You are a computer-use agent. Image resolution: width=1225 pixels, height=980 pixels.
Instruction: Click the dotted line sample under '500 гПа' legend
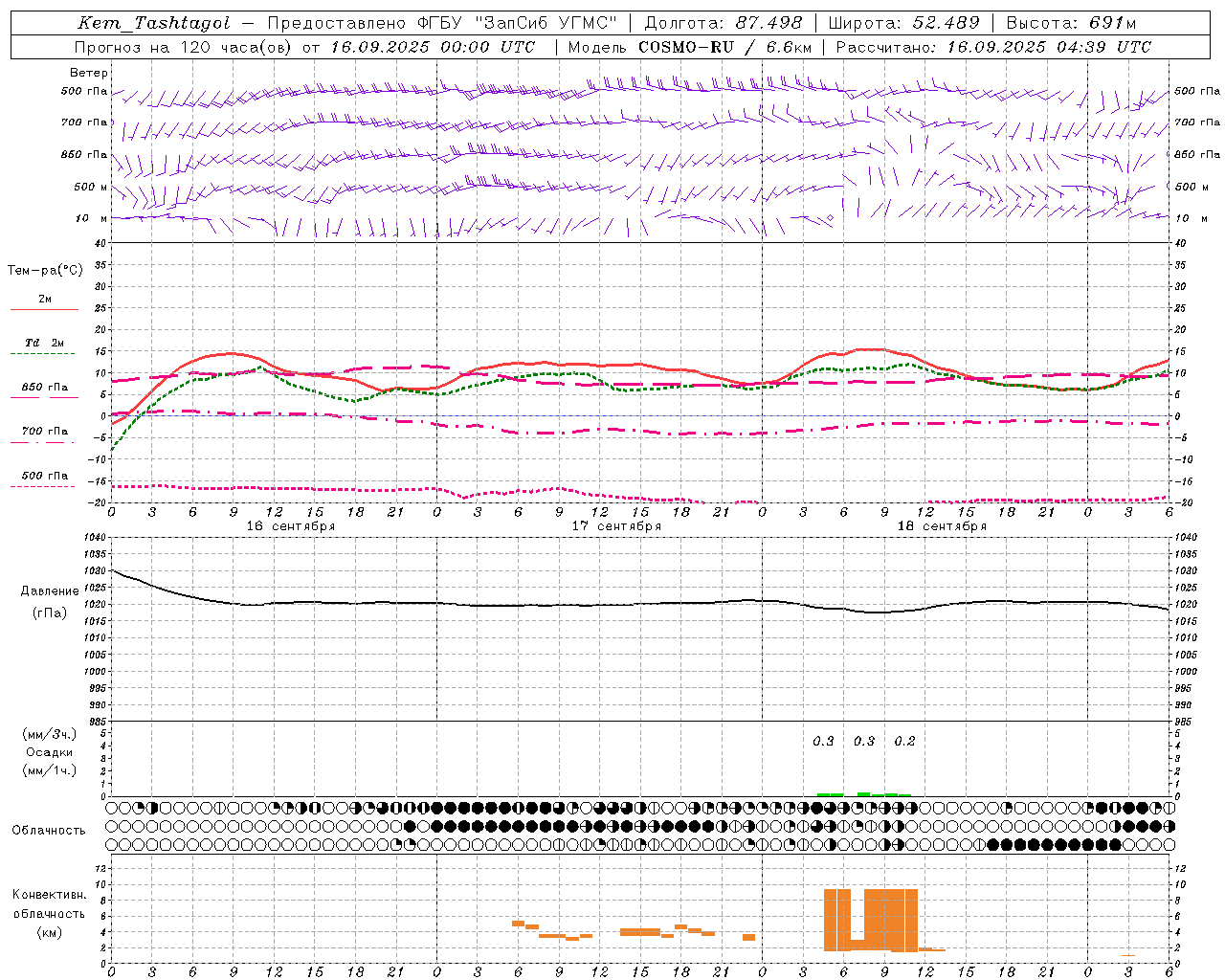(x=42, y=486)
